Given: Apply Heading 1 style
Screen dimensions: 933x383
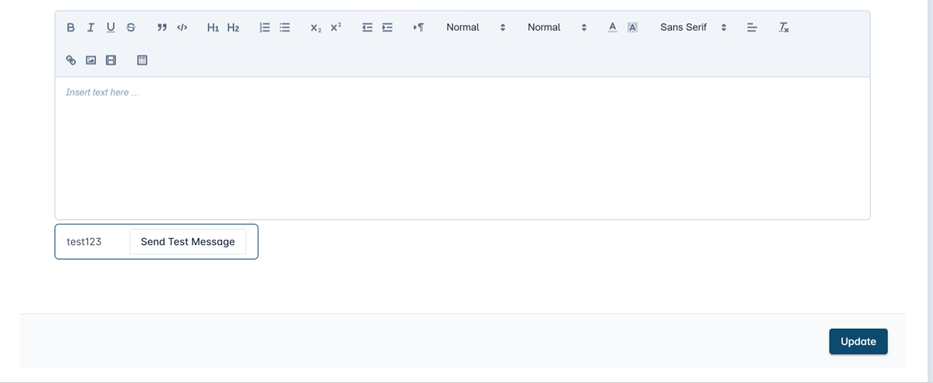Looking at the screenshot, I should point(213,27).
